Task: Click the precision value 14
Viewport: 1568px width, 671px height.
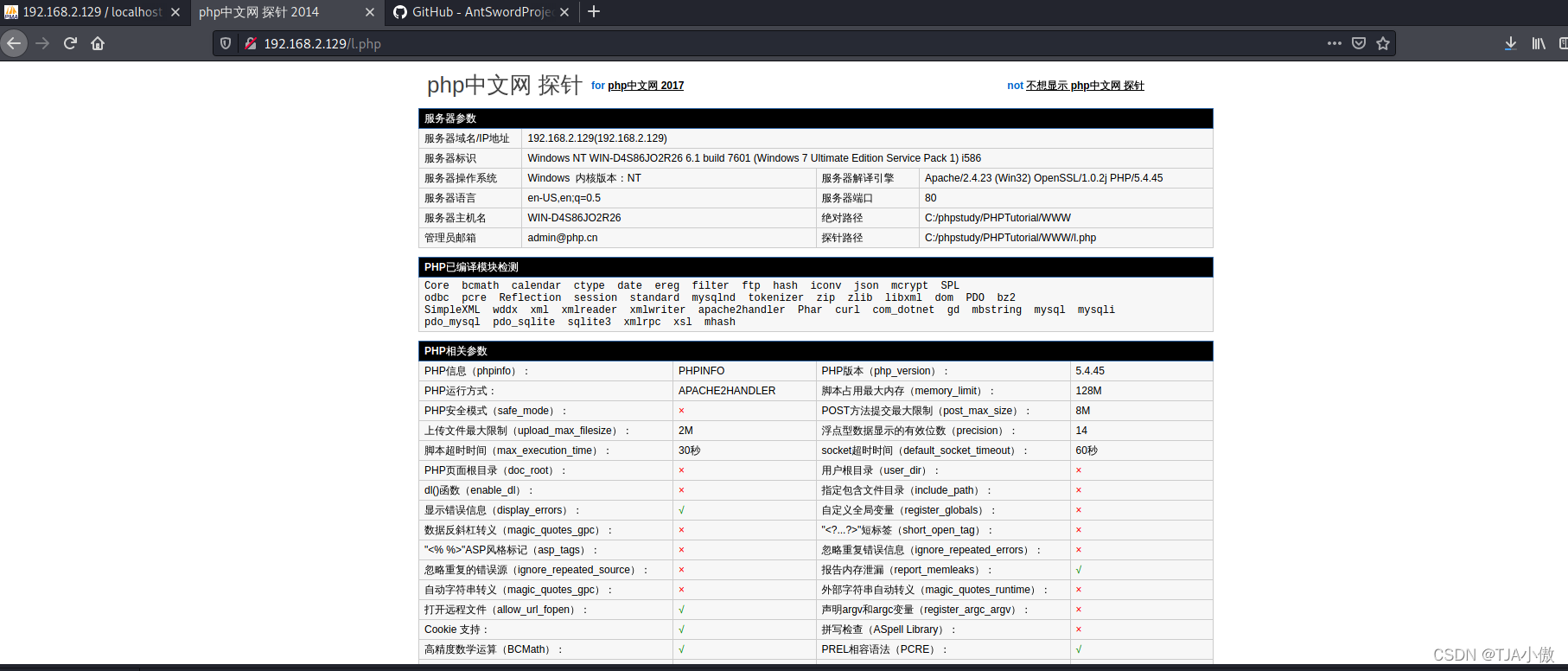Action: point(1081,431)
